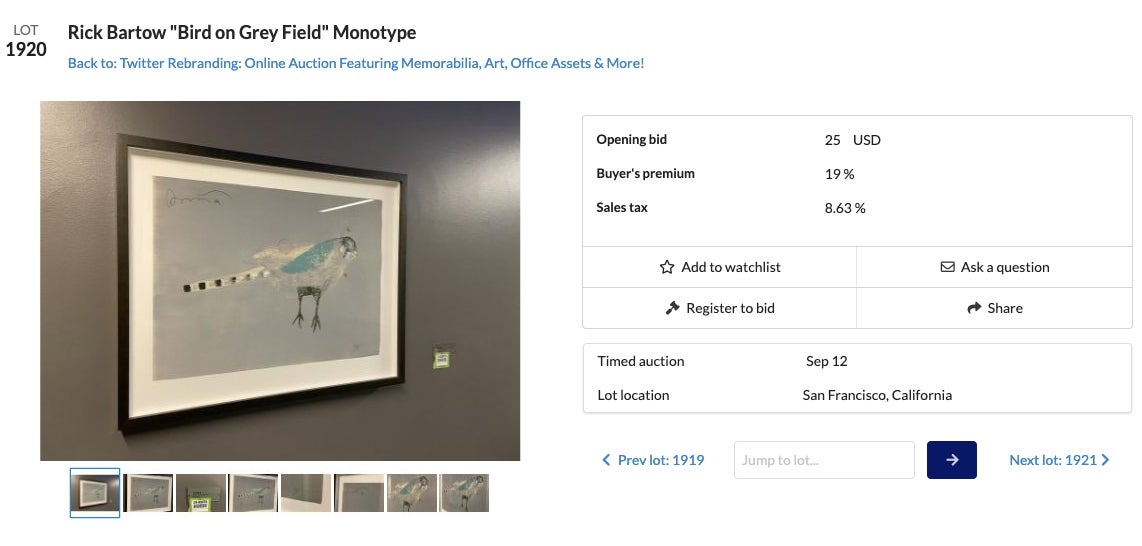The height and width of the screenshot is (546, 1142).
Task: Select the third thumbnail with green tag
Action: [201, 493]
